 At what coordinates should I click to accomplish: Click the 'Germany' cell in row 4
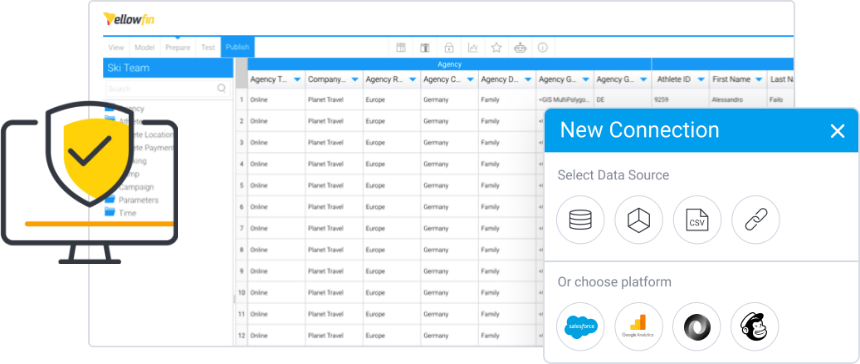click(x=449, y=164)
